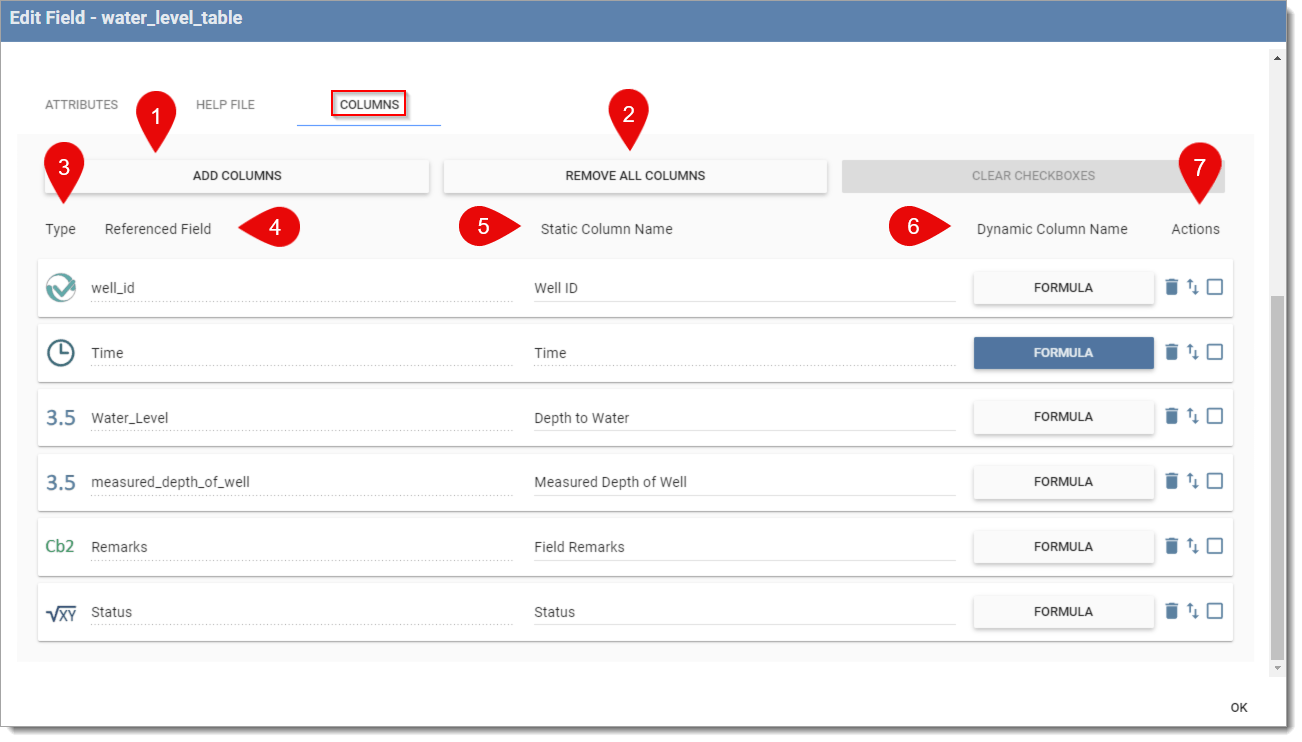The width and height of the screenshot is (1302, 742).
Task: Reorder the Time row using arrows icon
Action: pos(1193,352)
